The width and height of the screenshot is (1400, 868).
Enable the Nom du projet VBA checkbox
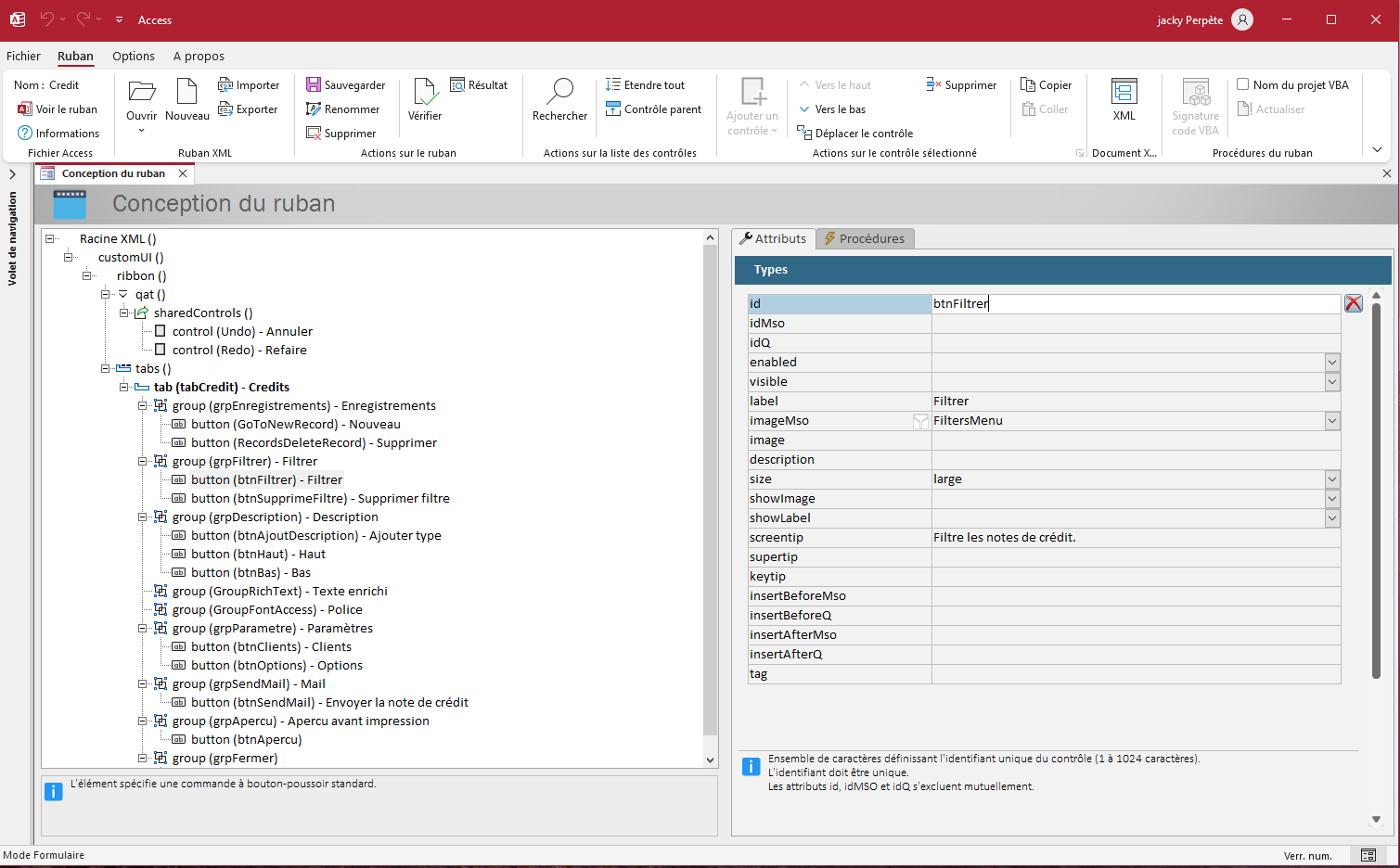tap(1243, 84)
